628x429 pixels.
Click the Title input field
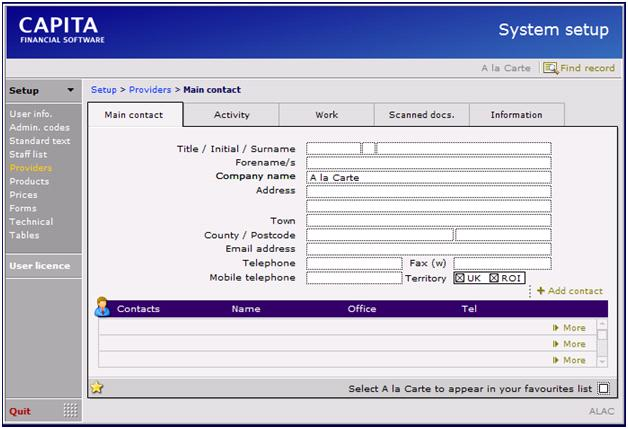[333, 149]
